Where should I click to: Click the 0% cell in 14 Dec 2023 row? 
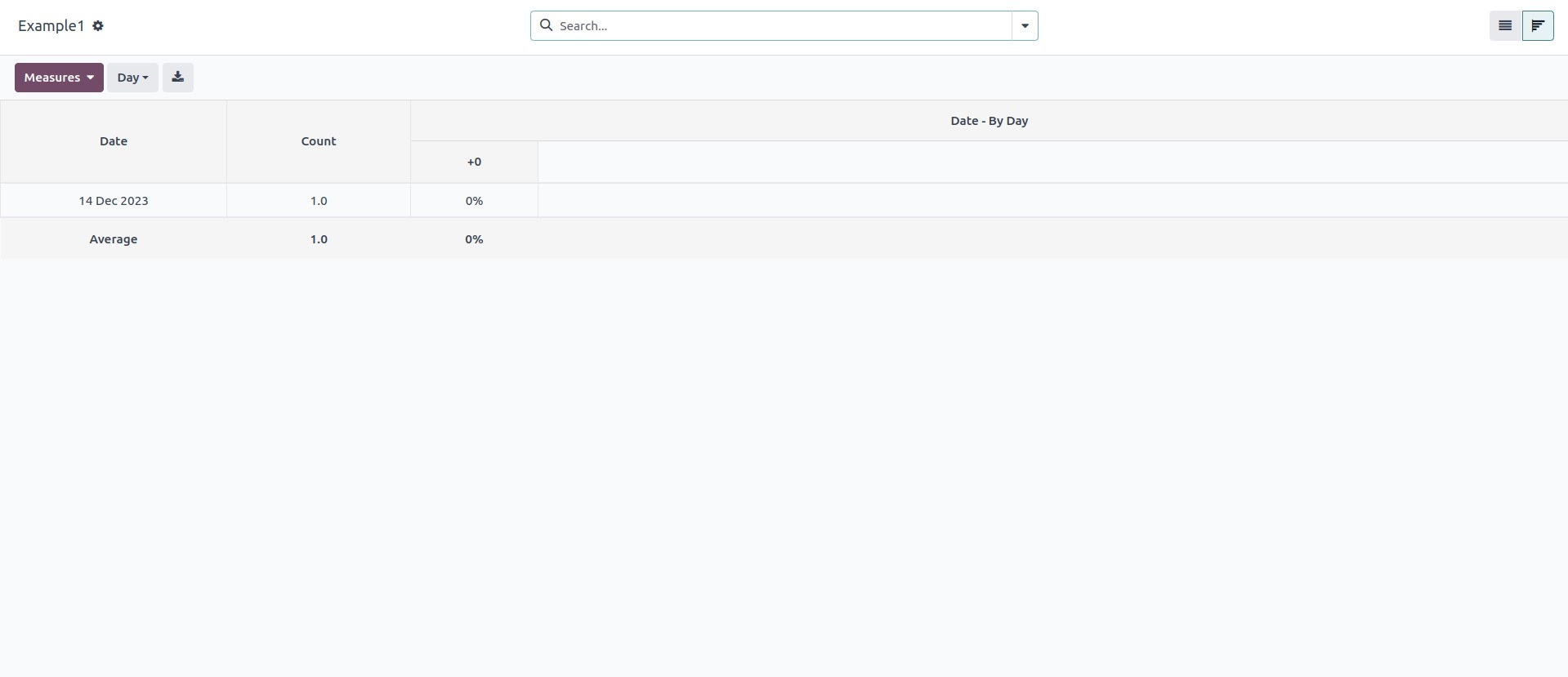[474, 201]
